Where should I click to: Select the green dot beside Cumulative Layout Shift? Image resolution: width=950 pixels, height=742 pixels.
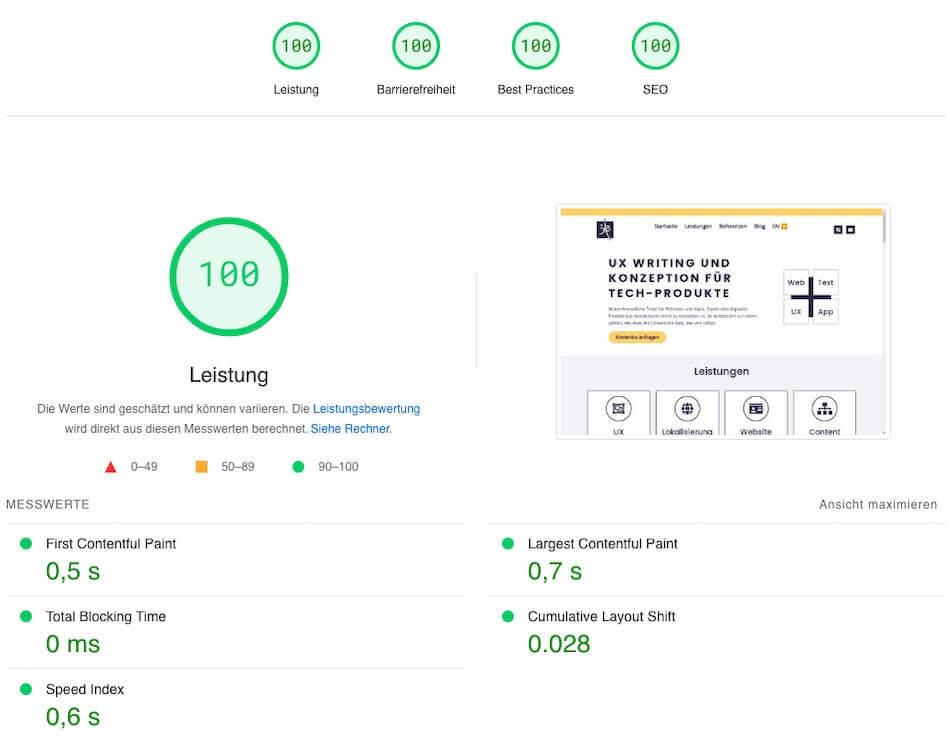click(508, 616)
